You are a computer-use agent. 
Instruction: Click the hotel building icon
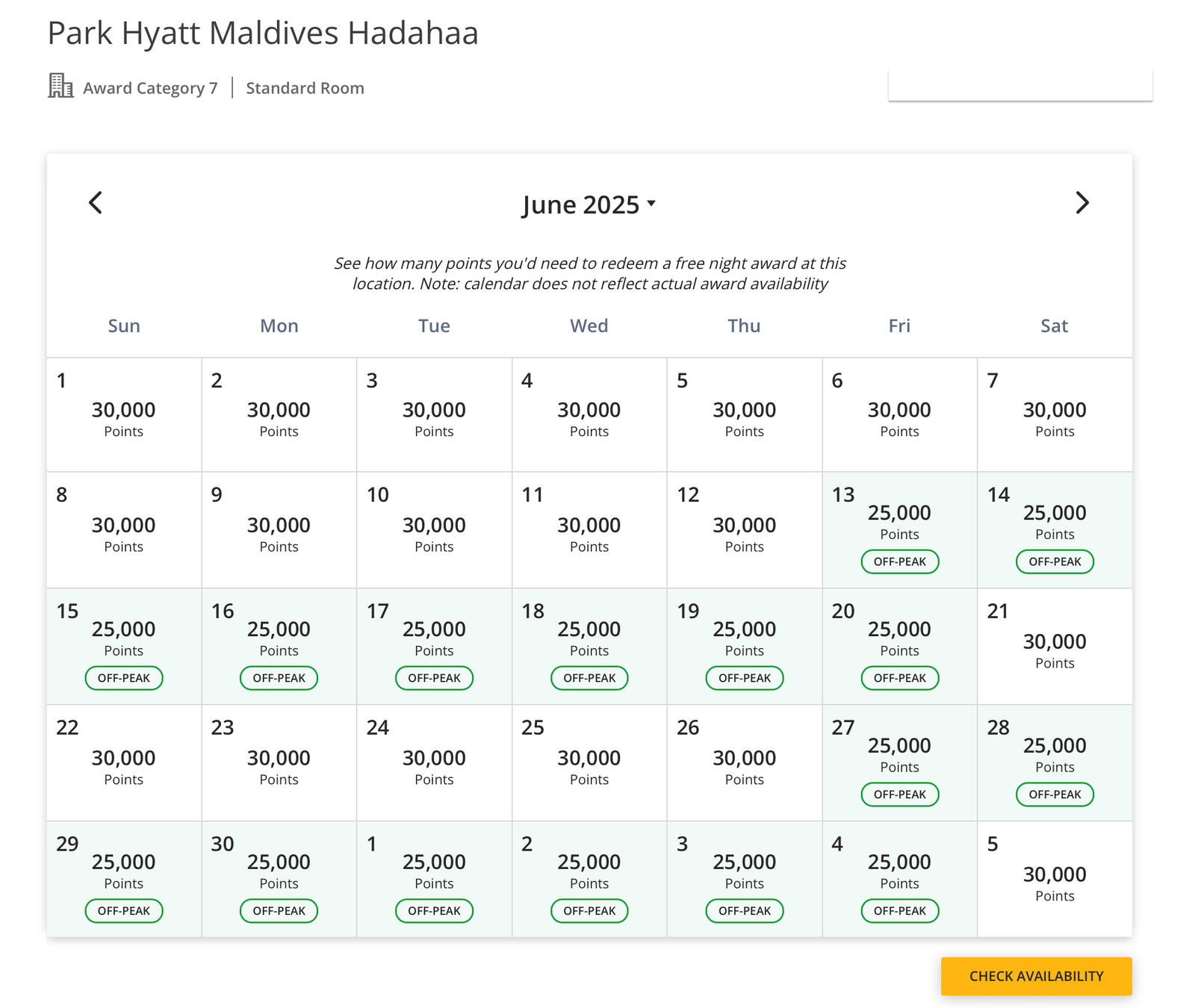tap(60, 86)
